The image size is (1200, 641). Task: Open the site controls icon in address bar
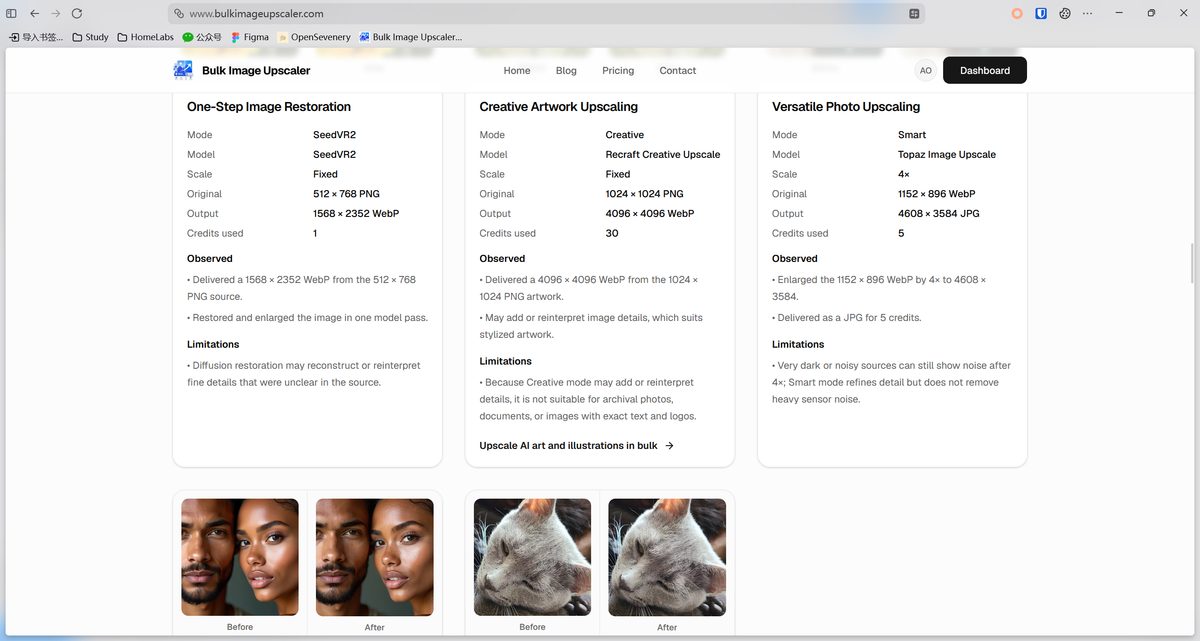point(914,14)
